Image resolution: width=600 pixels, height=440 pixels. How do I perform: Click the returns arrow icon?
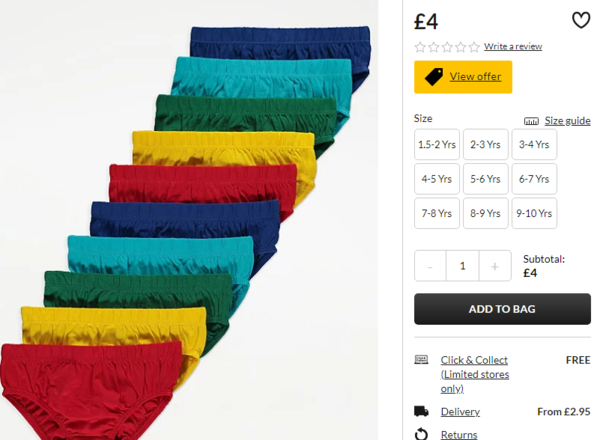(x=421, y=434)
